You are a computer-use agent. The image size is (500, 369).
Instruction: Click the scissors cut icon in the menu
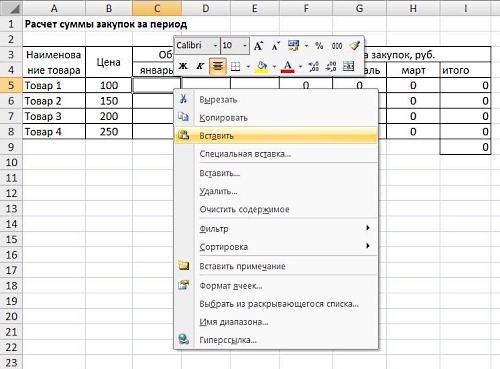pos(183,99)
